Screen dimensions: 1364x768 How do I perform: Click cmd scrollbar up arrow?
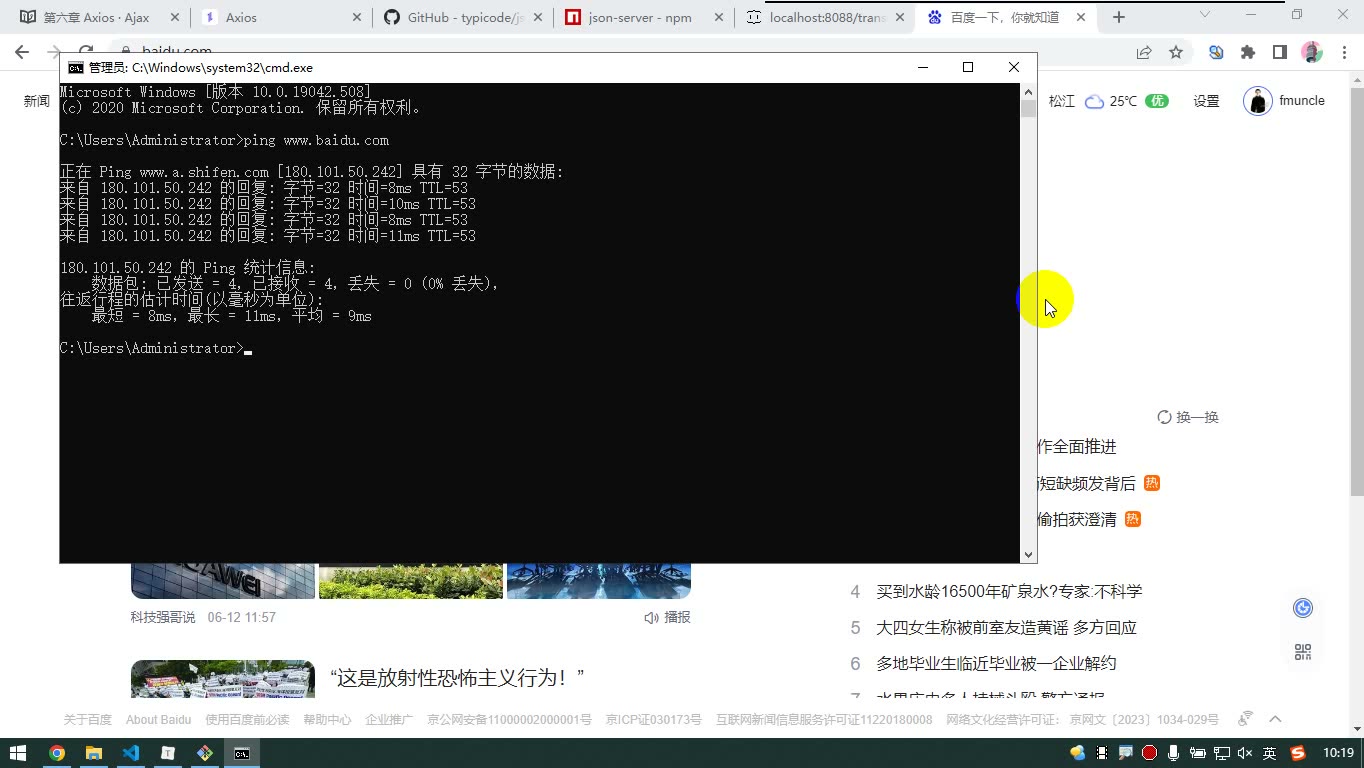pos(1028,91)
